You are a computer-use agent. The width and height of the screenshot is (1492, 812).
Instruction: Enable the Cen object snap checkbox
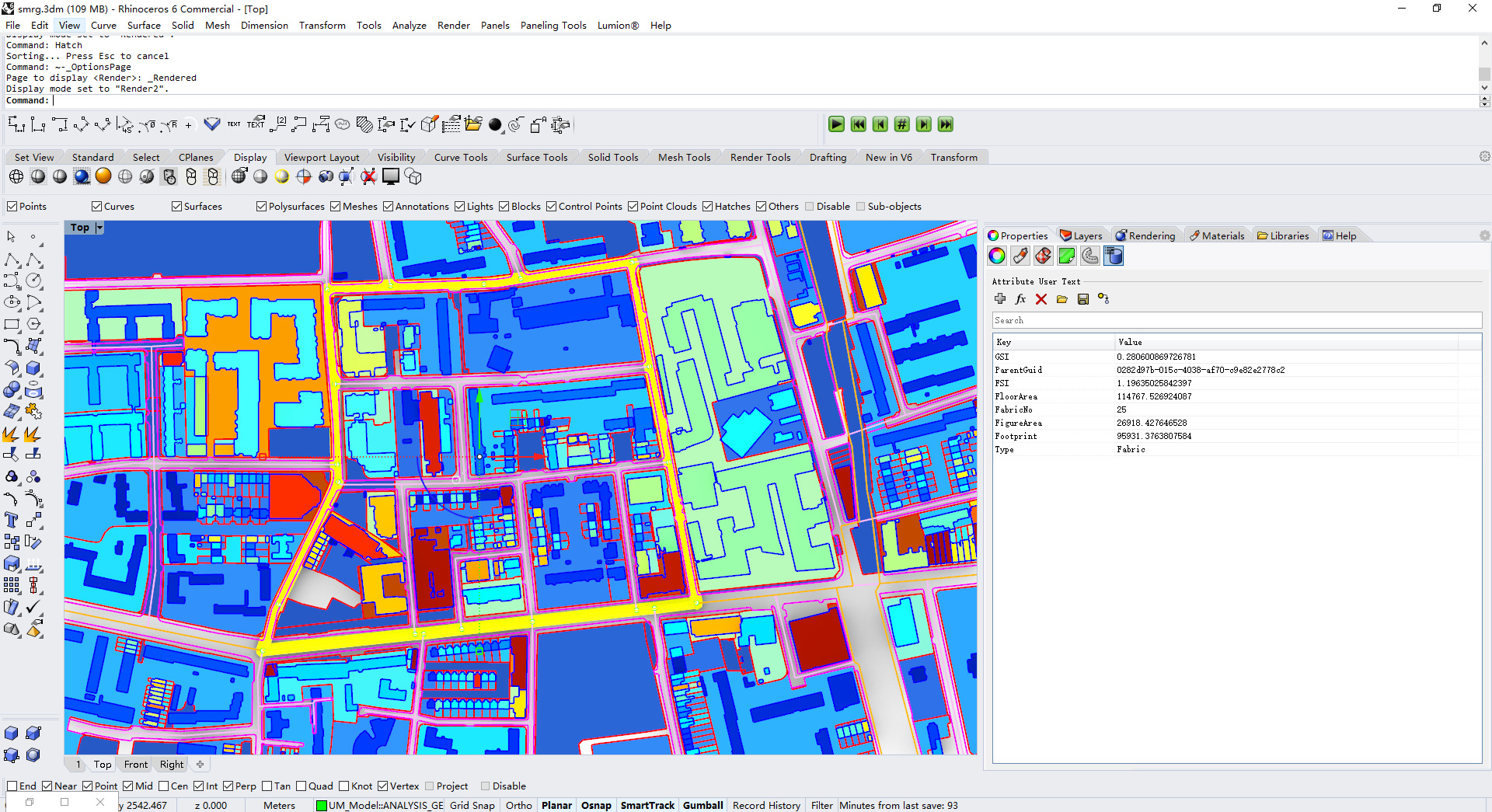(164, 786)
